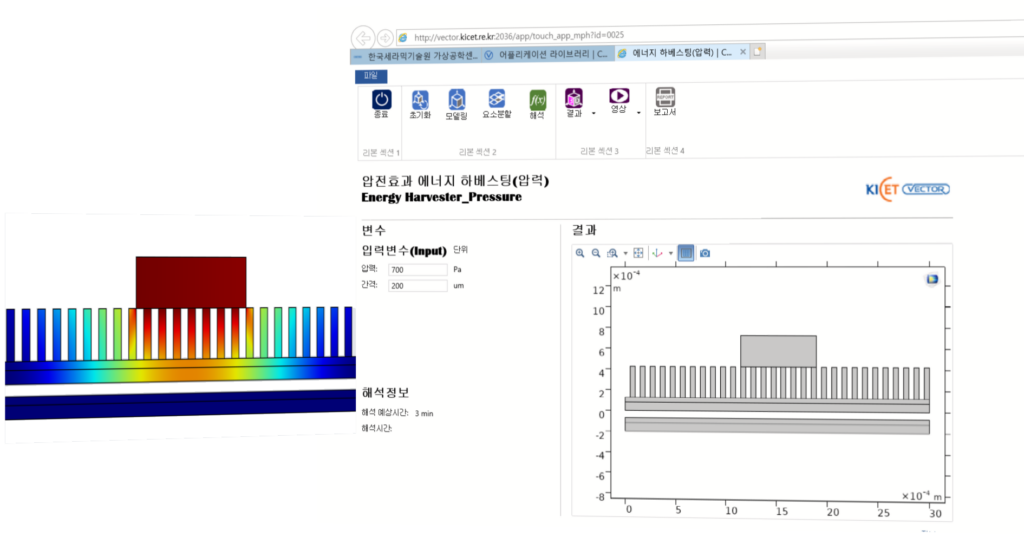Click the zoom extents icon

point(638,253)
